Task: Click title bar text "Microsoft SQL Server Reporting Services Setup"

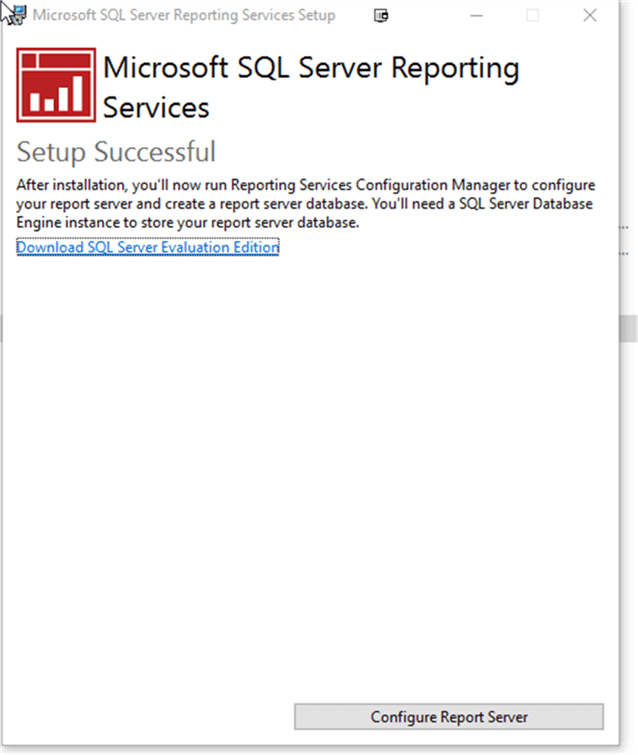Action: tap(184, 15)
